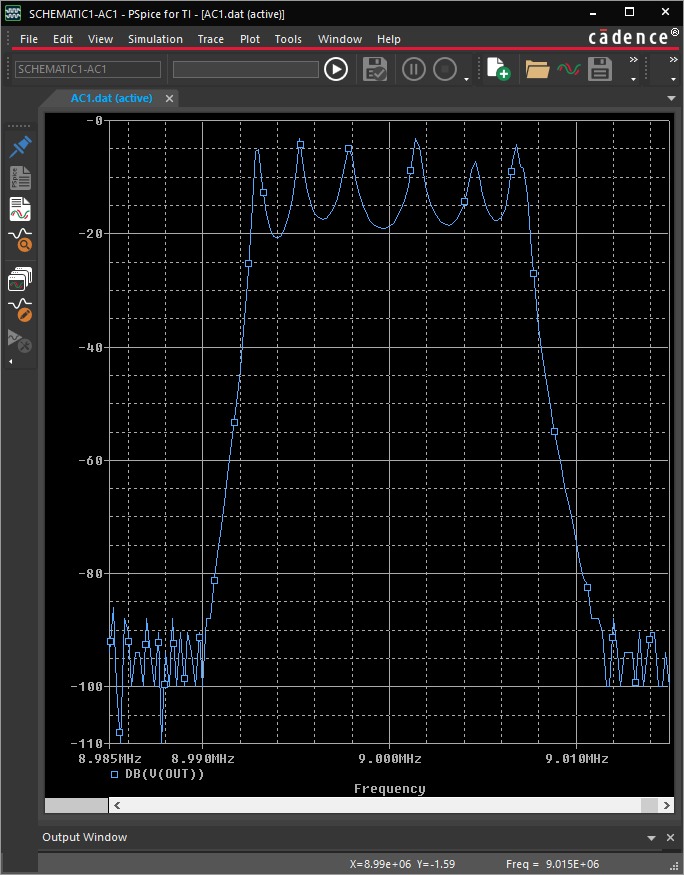684x875 pixels.
Task: Close the AC1.dat tab
Action: (169, 99)
